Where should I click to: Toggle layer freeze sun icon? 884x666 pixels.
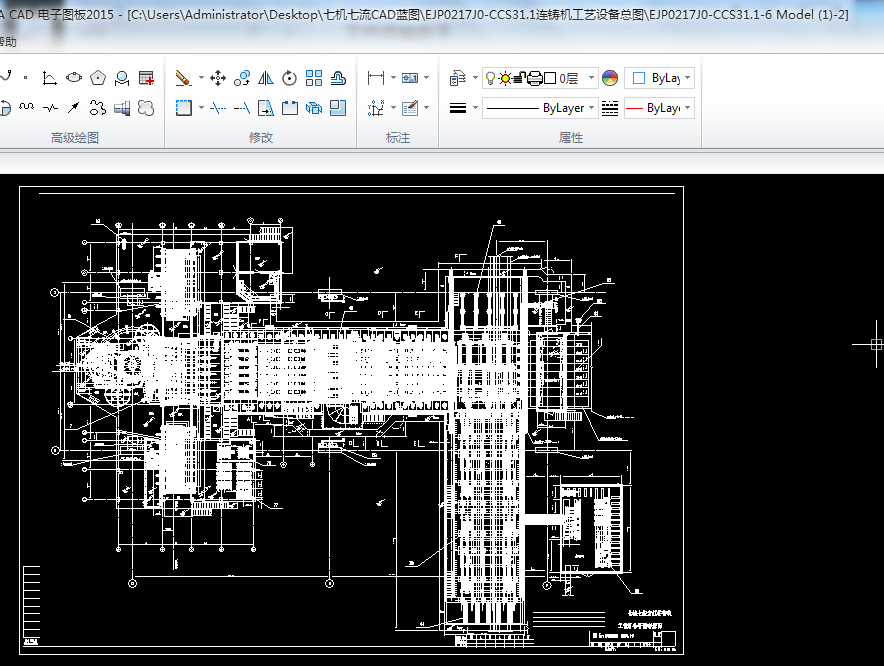(x=505, y=78)
